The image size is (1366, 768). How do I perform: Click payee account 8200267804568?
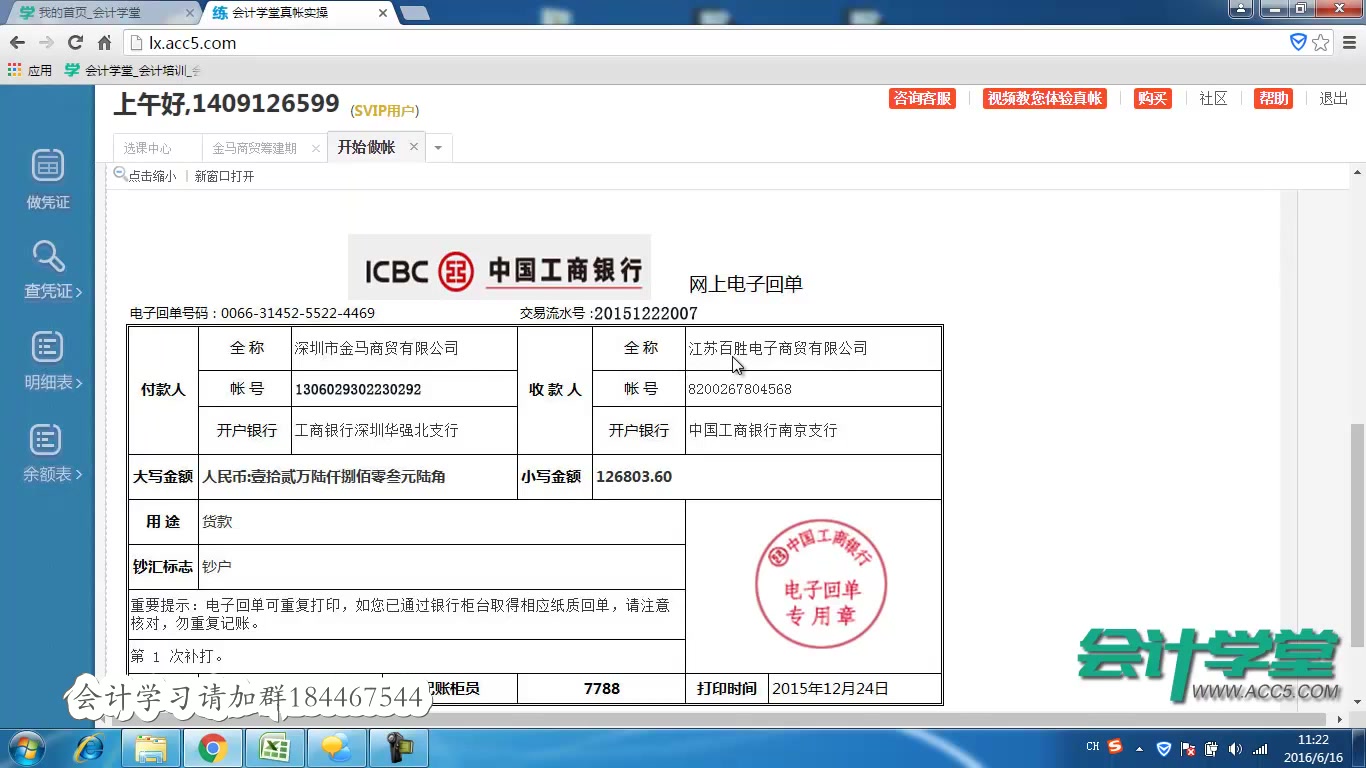pos(740,389)
